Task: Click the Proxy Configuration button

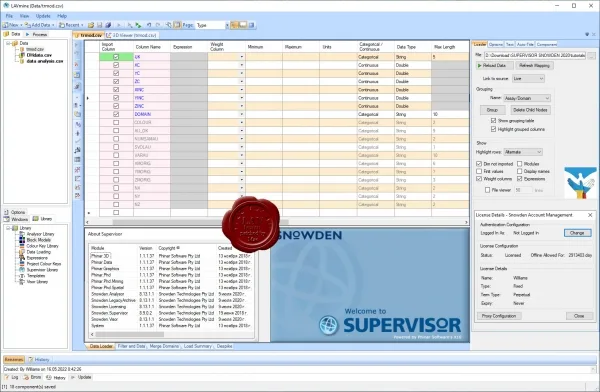Action: pyautogui.click(x=499, y=316)
